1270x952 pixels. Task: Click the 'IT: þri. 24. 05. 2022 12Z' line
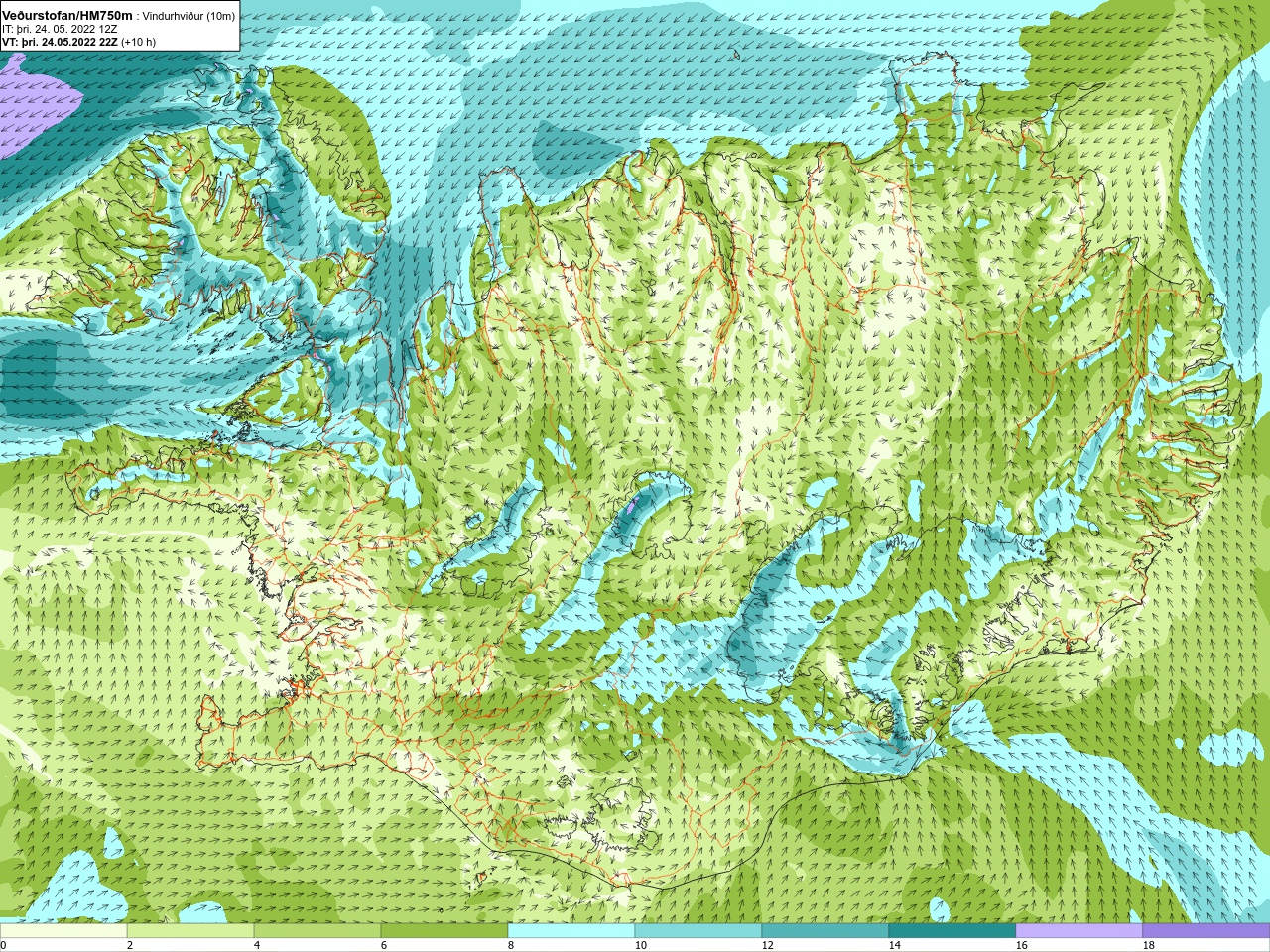coord(60,29)
